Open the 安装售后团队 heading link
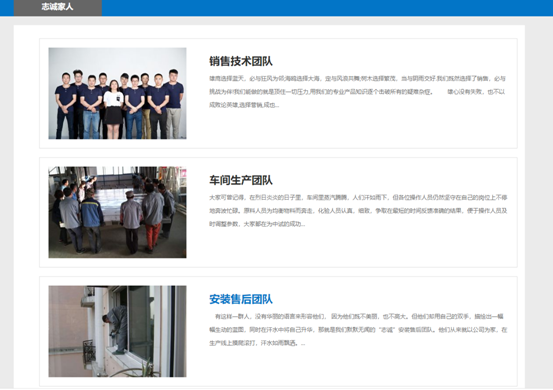Image resolution: width=553 pixels, height=390 pixels. coord(241,299)
